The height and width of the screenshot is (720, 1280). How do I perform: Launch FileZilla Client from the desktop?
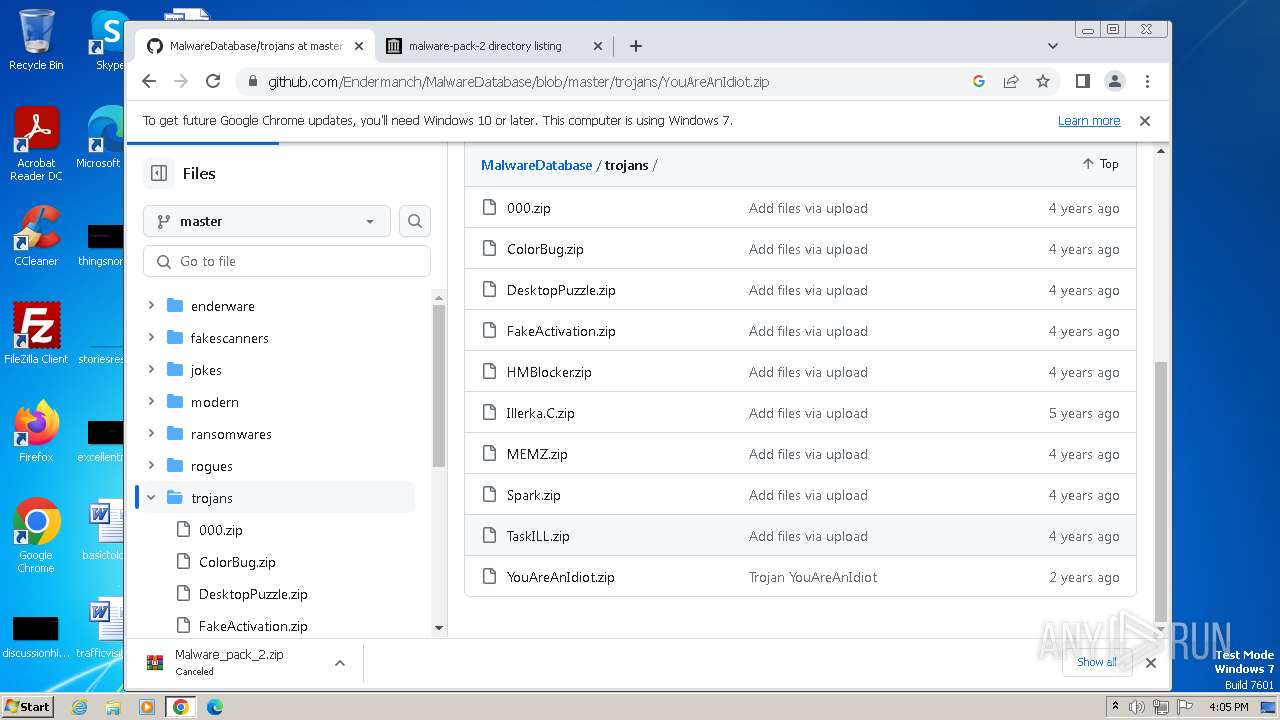(36, 333)
